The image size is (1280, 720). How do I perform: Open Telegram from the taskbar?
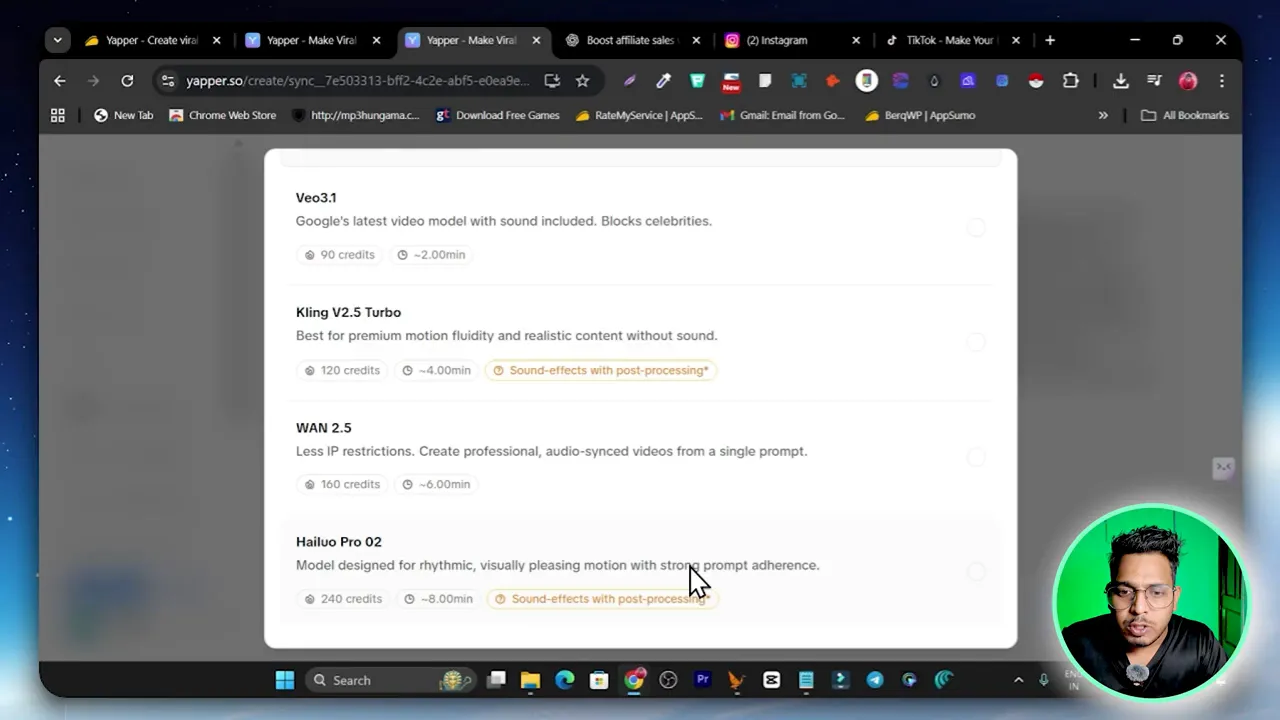pyautogui.click(x=874, y=680)
